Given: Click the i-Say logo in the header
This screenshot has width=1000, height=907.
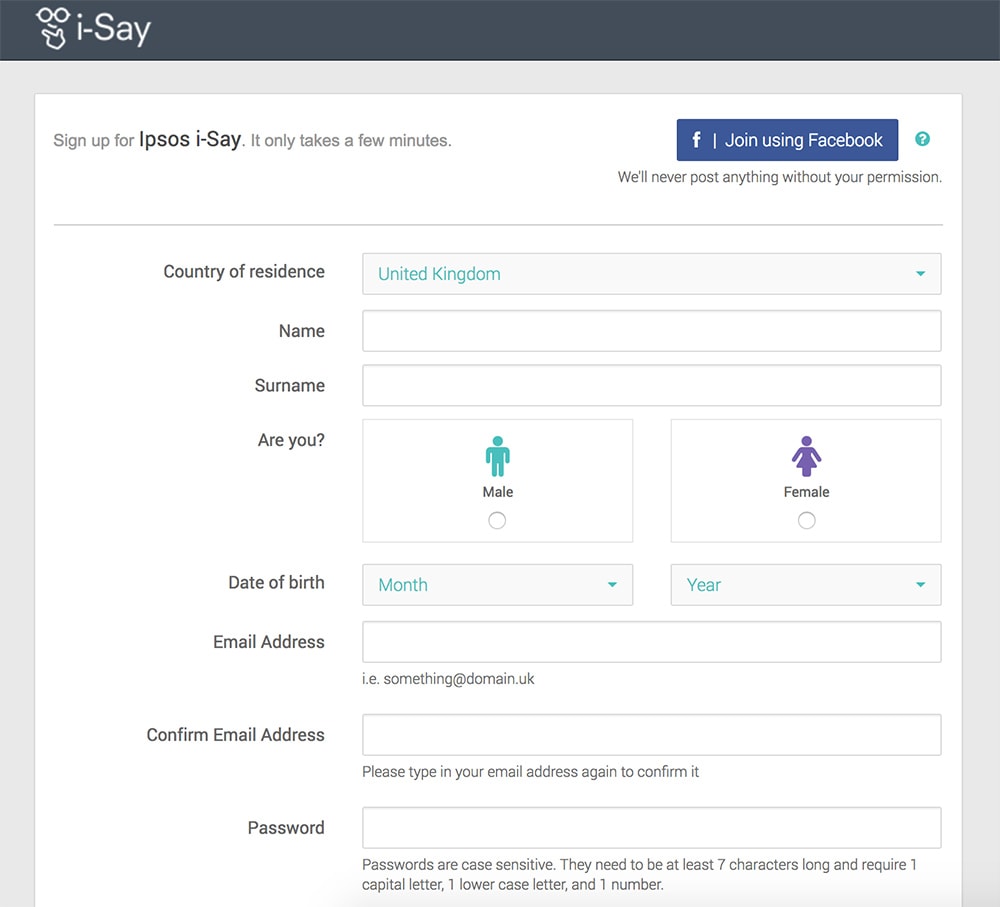Looking at the screenshot, I should pyautogui.click(x=93, y=28).
